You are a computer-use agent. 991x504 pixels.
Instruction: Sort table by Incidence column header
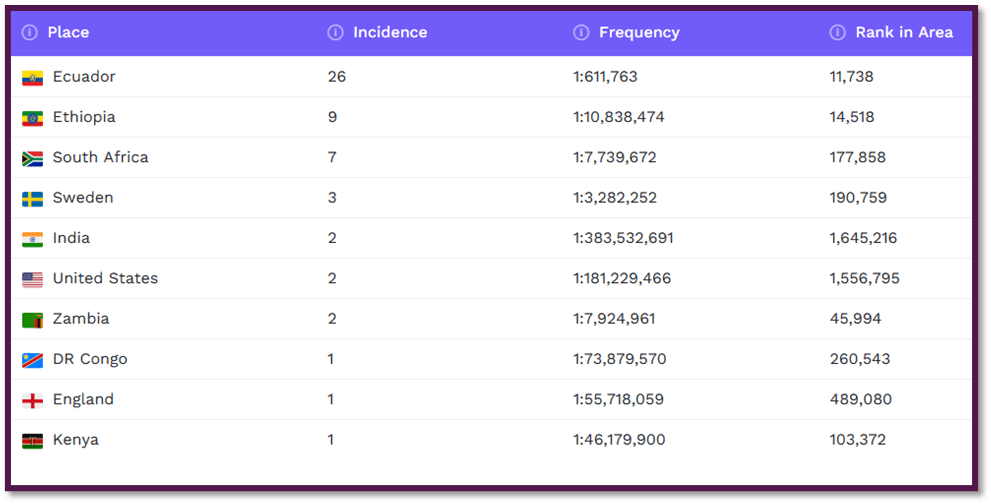[x=390, y=33]
